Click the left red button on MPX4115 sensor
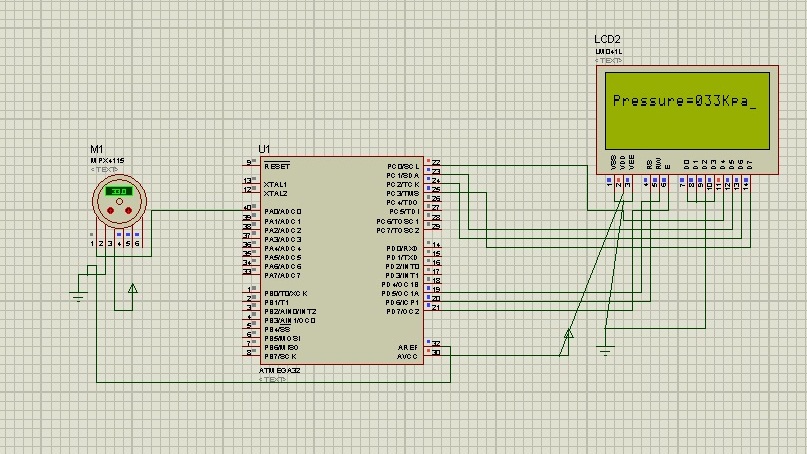Image resolution: width=807 pixels, height=454 pixels. point(110,211)
